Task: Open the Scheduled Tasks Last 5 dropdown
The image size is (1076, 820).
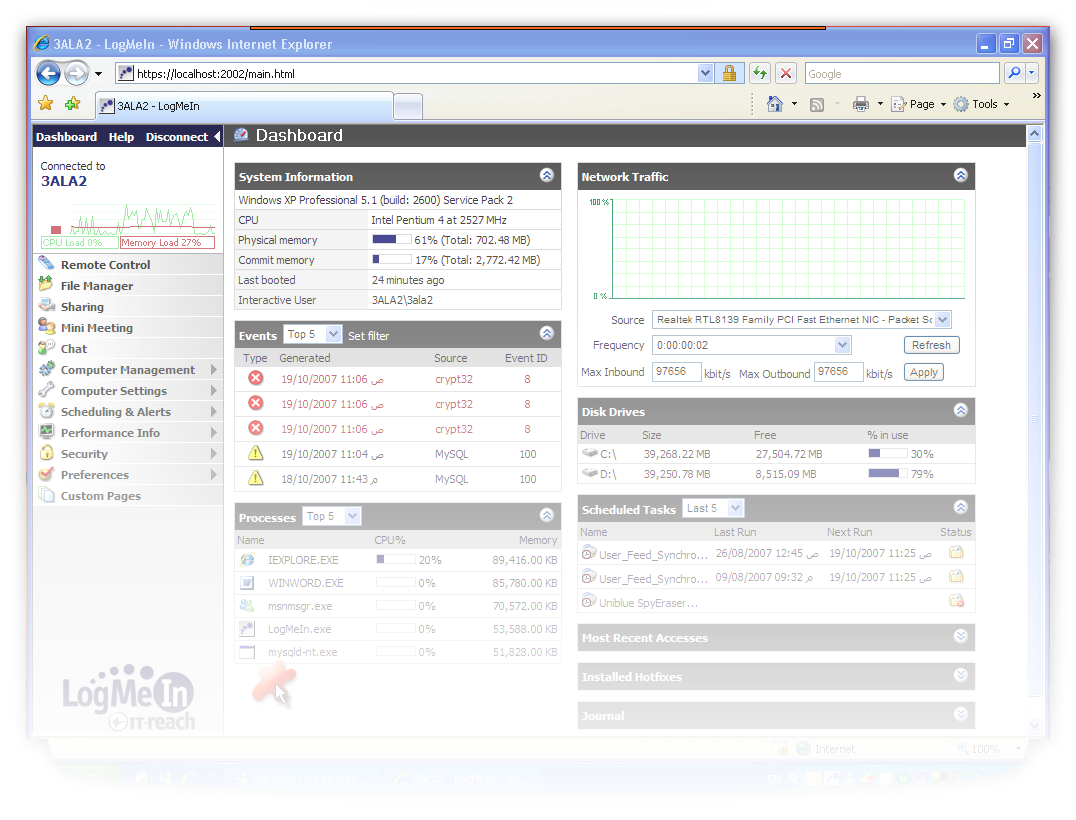Action: [x=714, y=508]
